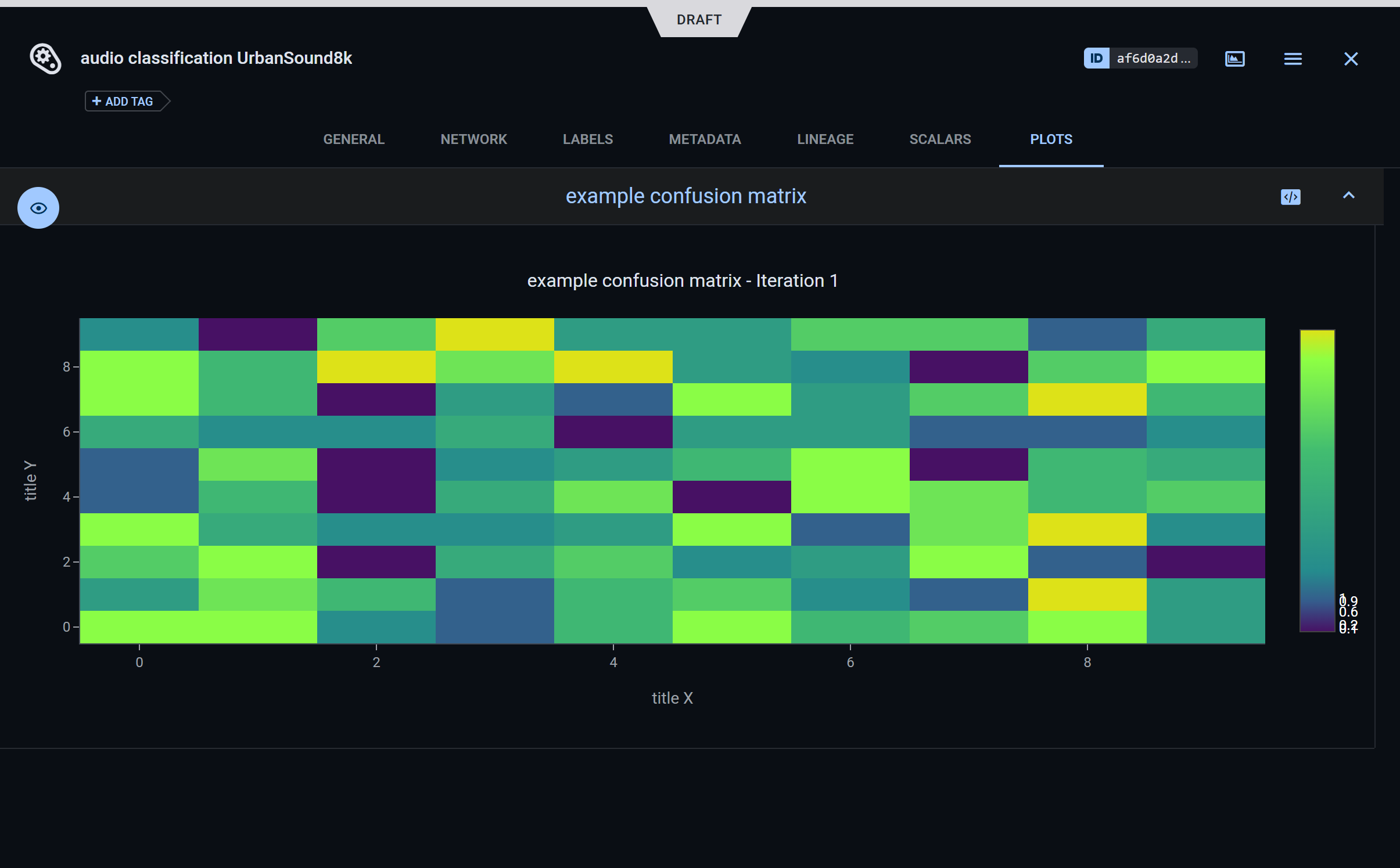The width and height of the screenshot is (1400, 868).
Task: Open the NETWORK tab
Action: (x=473, y=139)
